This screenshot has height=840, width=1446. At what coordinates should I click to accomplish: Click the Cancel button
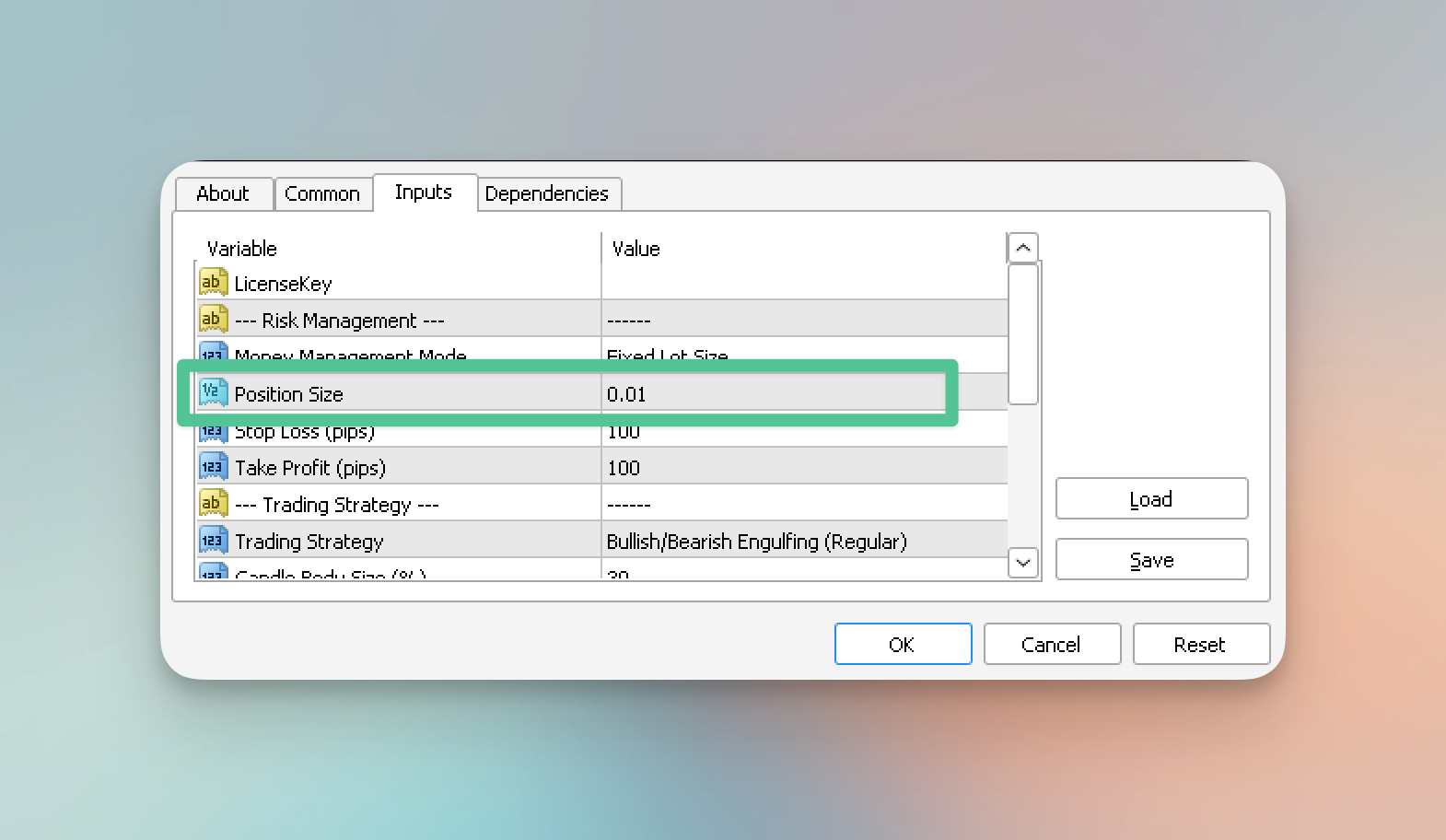(1051, 644)
